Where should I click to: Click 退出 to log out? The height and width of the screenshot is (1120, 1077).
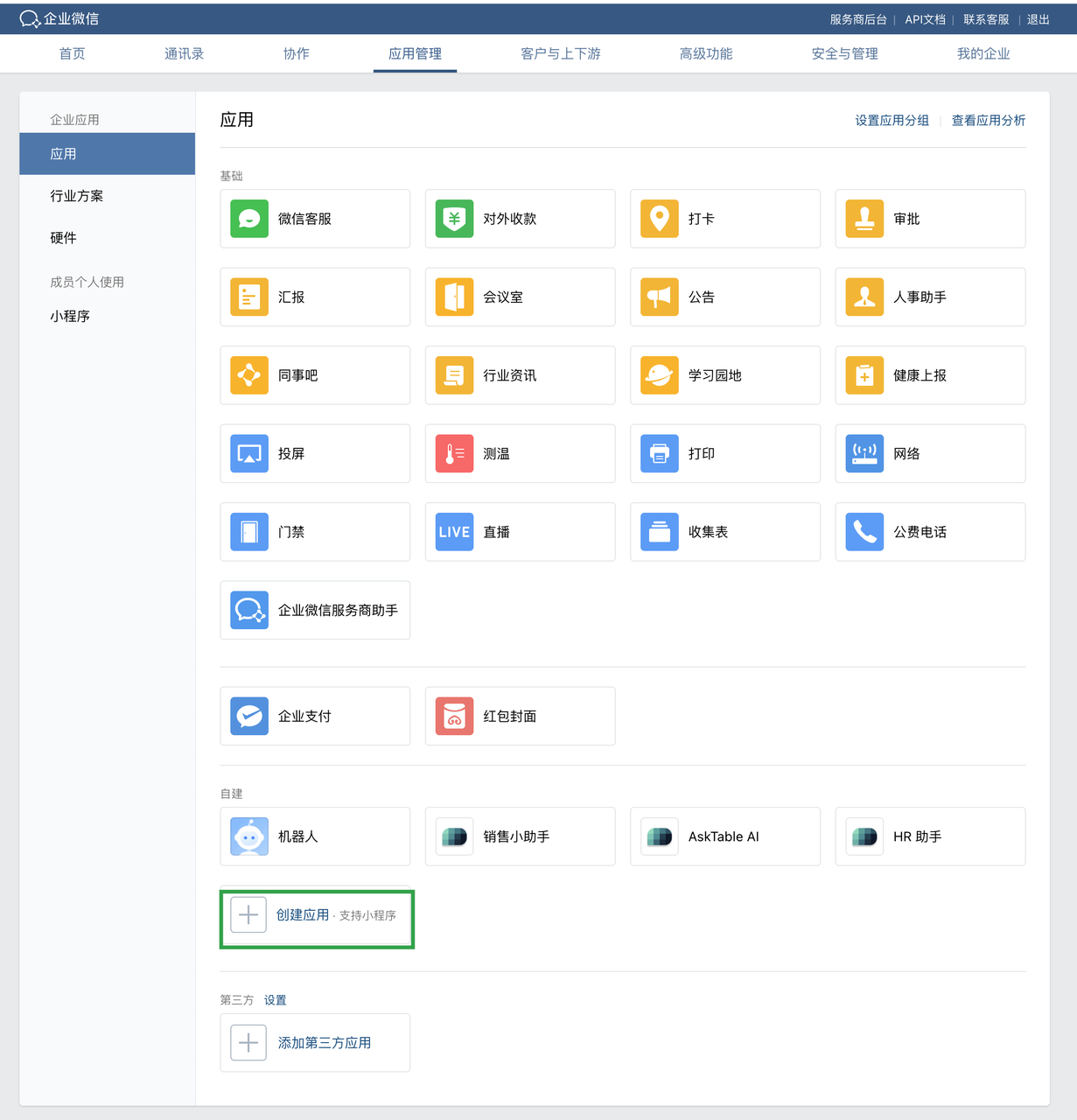[x=1039, y=19]
